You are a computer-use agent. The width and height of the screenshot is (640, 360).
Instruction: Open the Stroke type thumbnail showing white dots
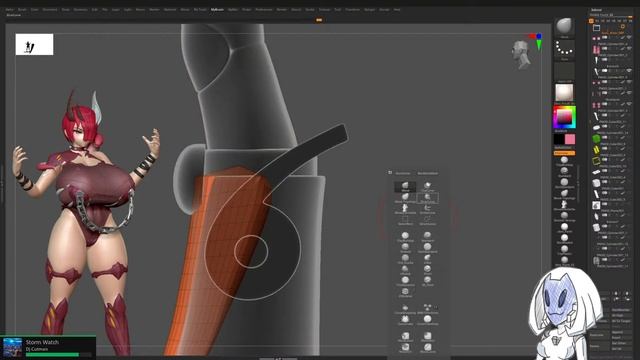pyautogui.click(x=564, y=49)
